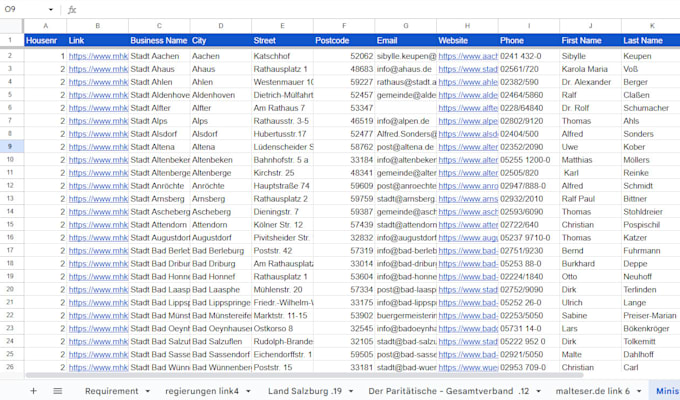680x400 pixels.
Task: Open Land Salzburg .19 tab dropdown arrow
Action: (x=350, y=391)
